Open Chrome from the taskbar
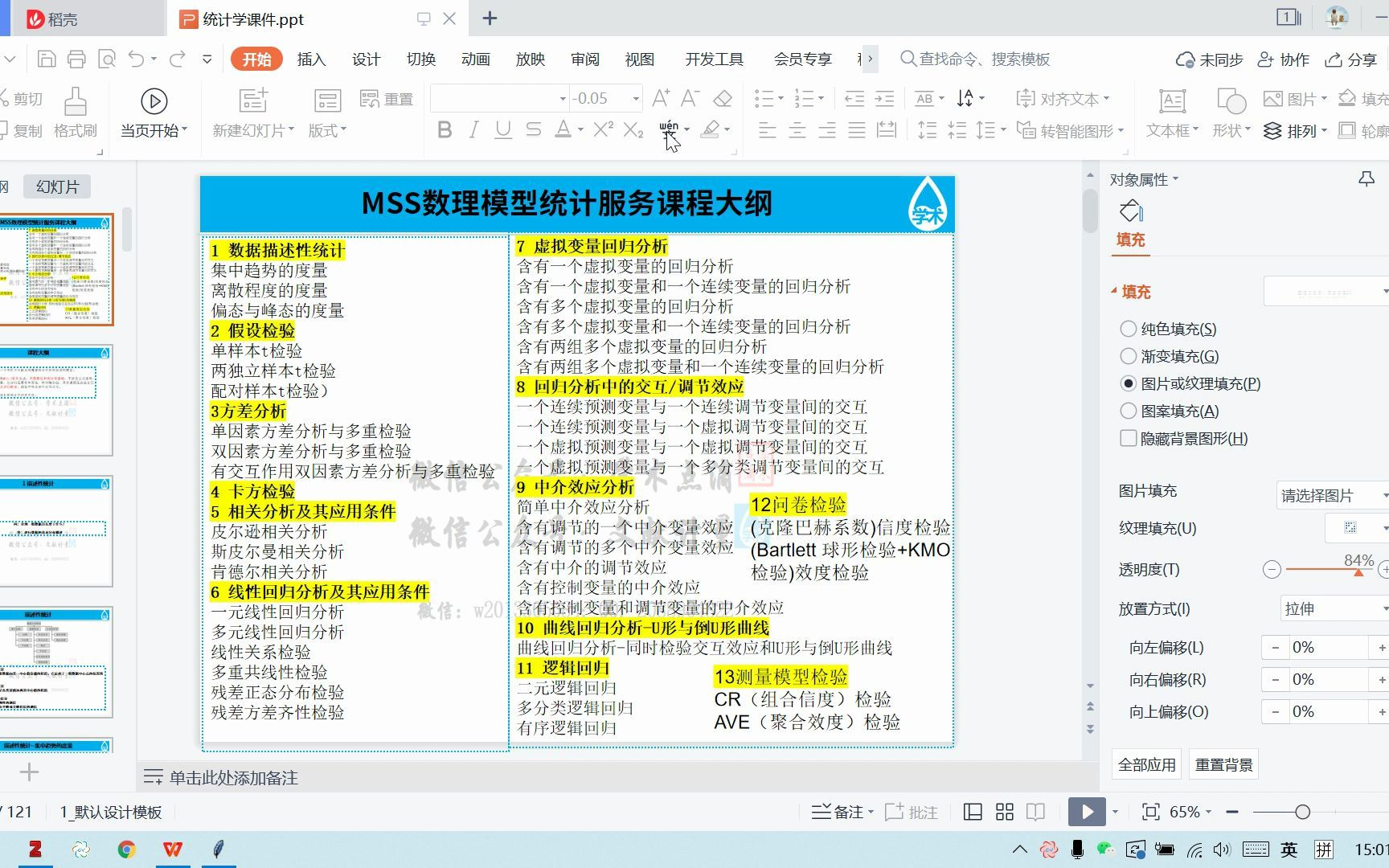 126,850
